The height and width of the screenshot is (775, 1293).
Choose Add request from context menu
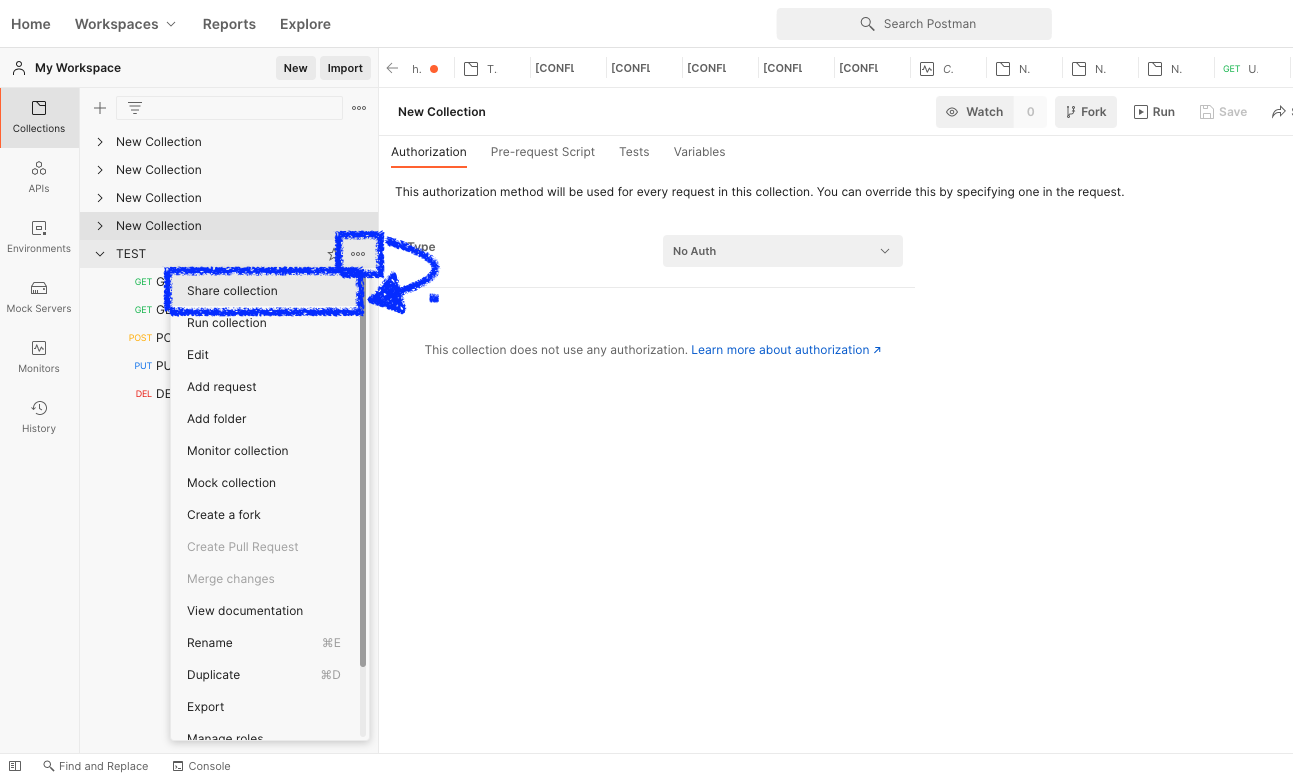265,387
